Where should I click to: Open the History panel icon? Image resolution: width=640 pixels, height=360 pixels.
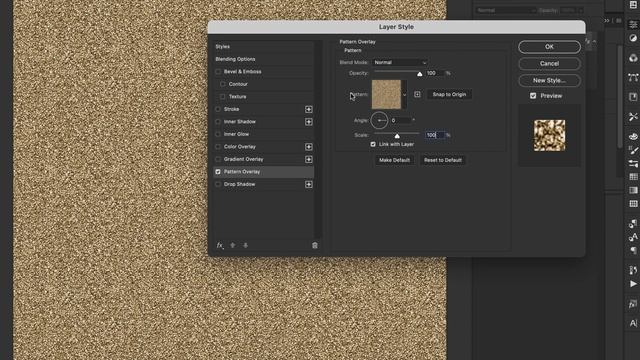[x=633, y=270]
